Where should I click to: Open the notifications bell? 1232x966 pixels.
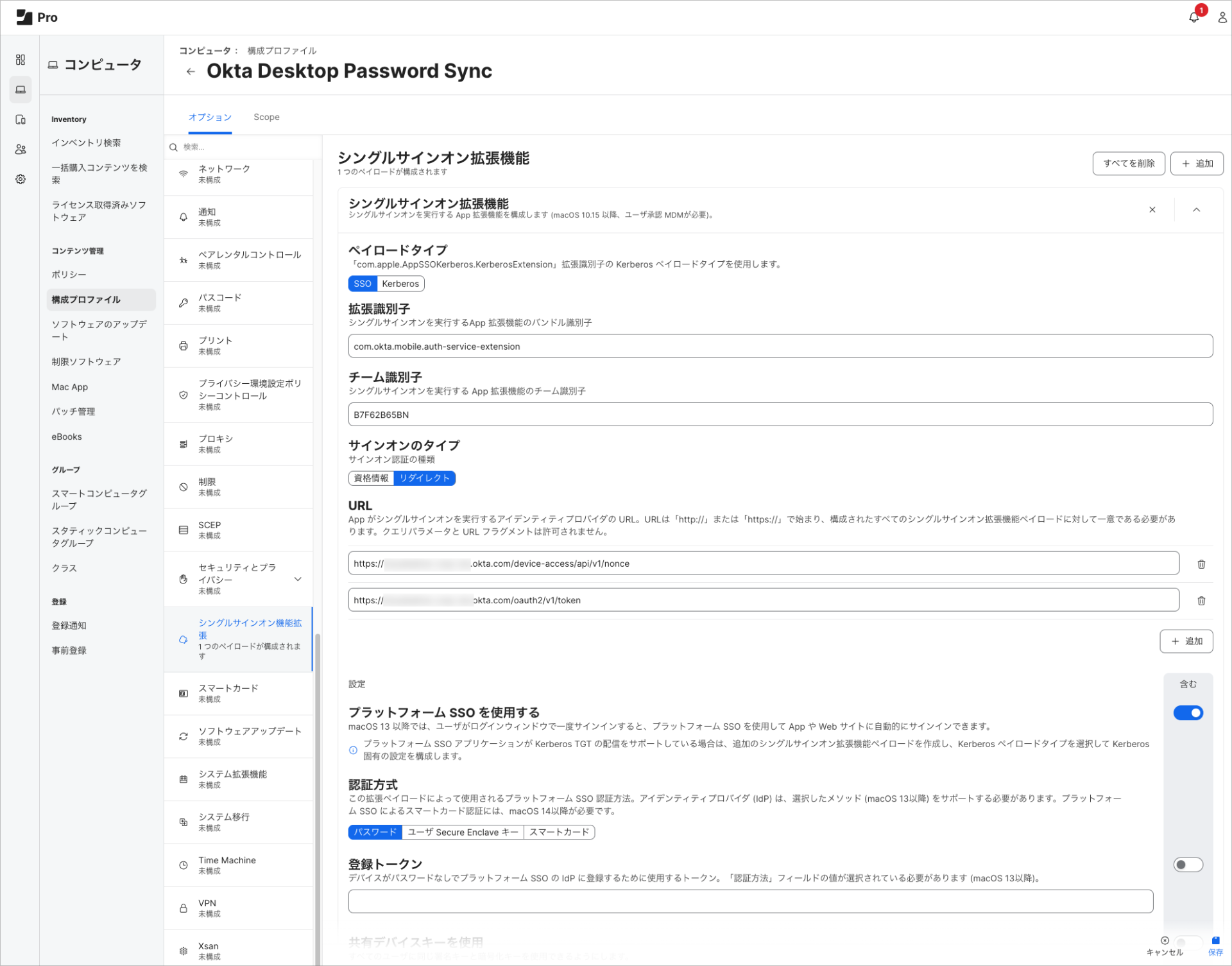(1193, 17)
